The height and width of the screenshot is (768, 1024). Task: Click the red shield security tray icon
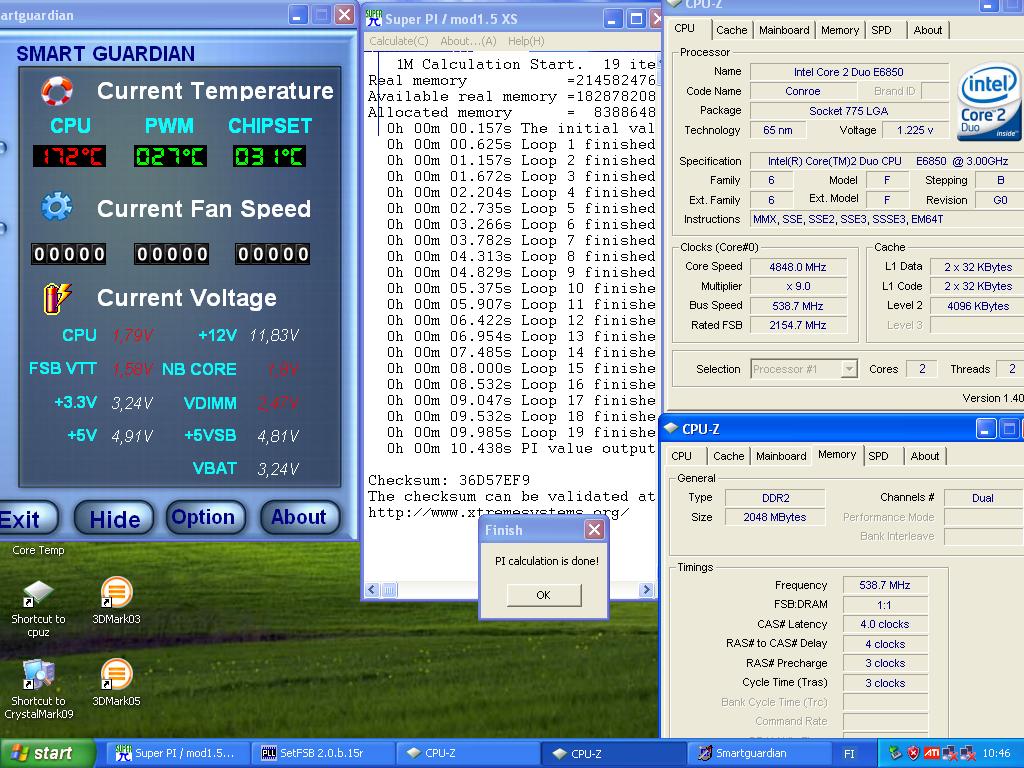click(x=914, y=753)
